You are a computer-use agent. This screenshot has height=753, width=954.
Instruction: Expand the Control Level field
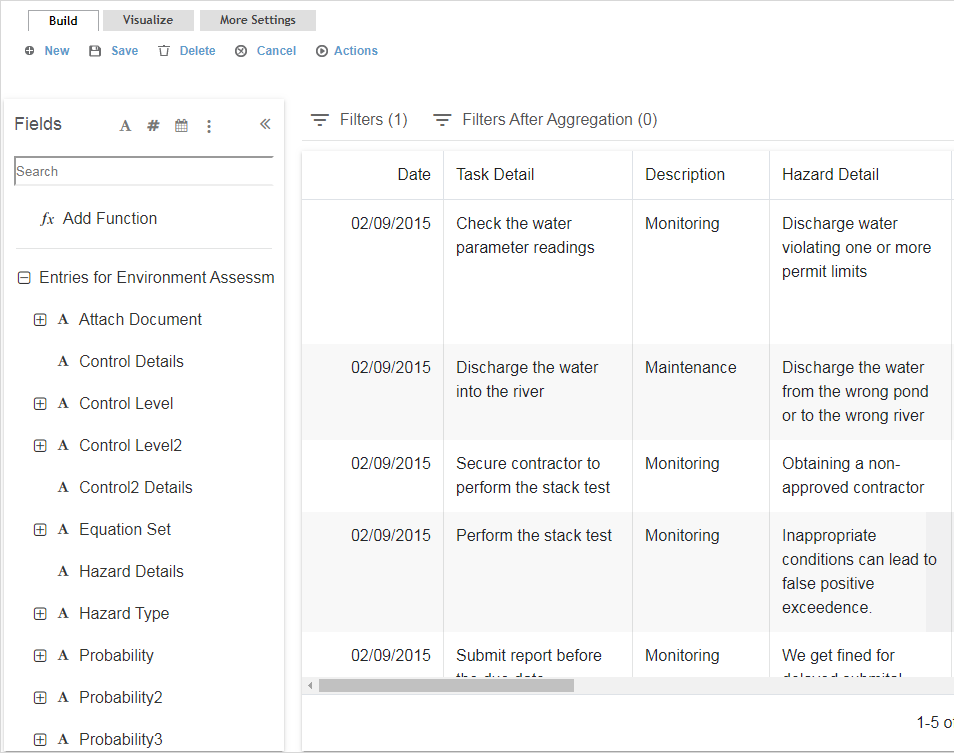click(40, 404)
